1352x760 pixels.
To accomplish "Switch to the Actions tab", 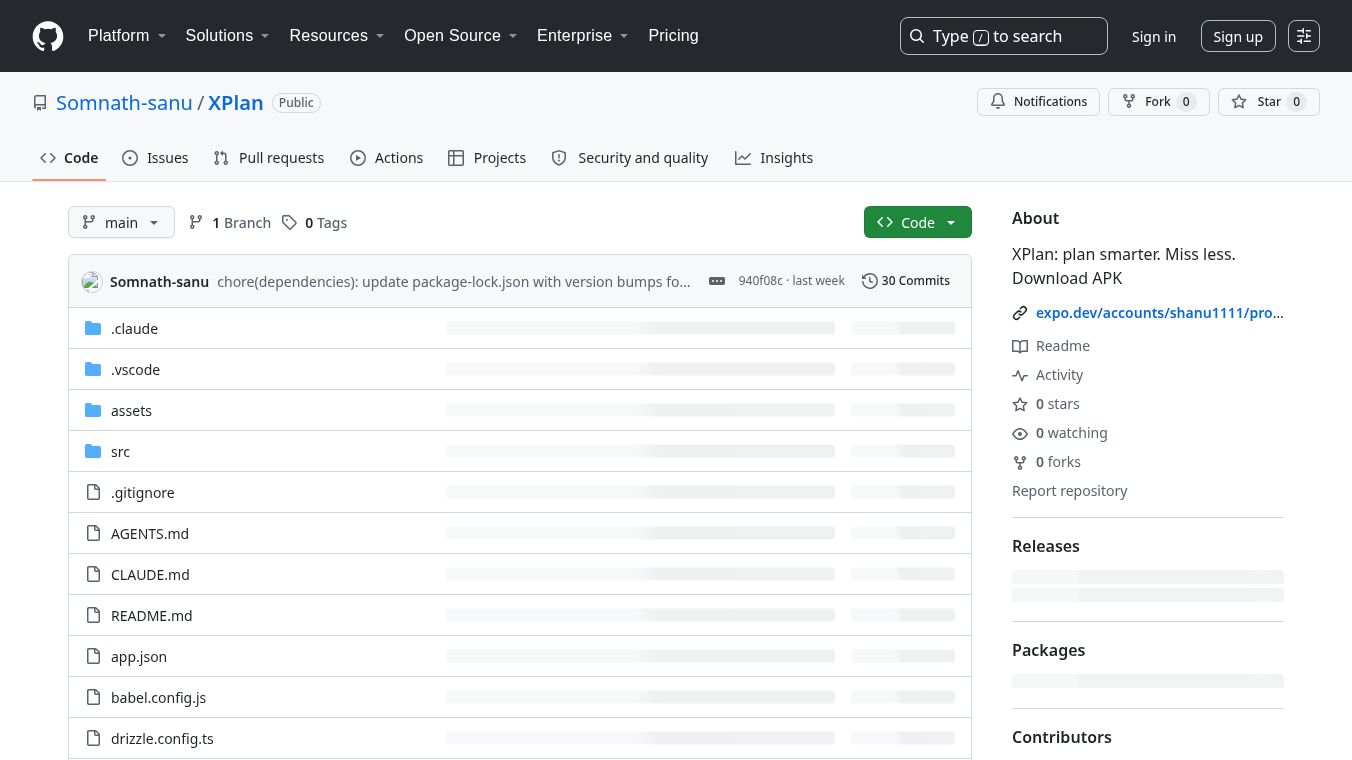I will [386, 158].
